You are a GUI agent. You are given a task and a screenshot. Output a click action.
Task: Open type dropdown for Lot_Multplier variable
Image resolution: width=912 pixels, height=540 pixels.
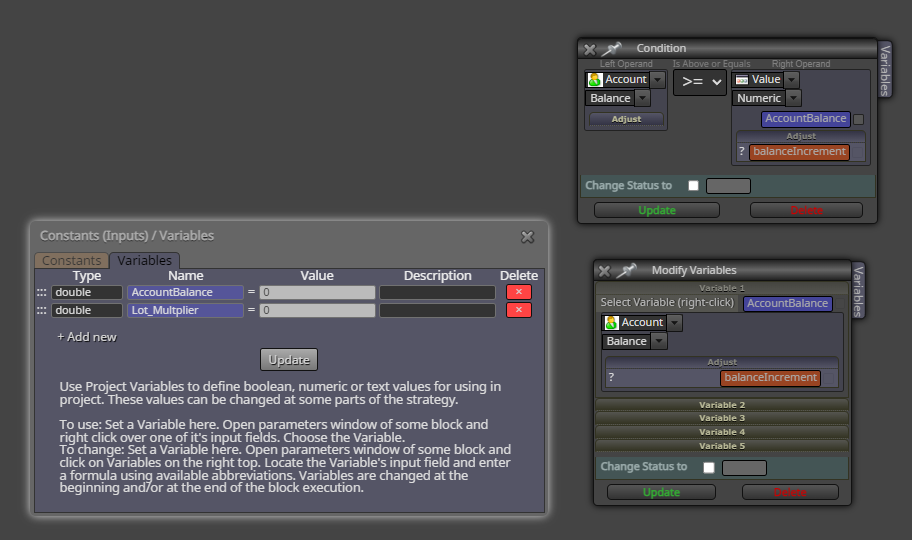(x=87, y=310)
